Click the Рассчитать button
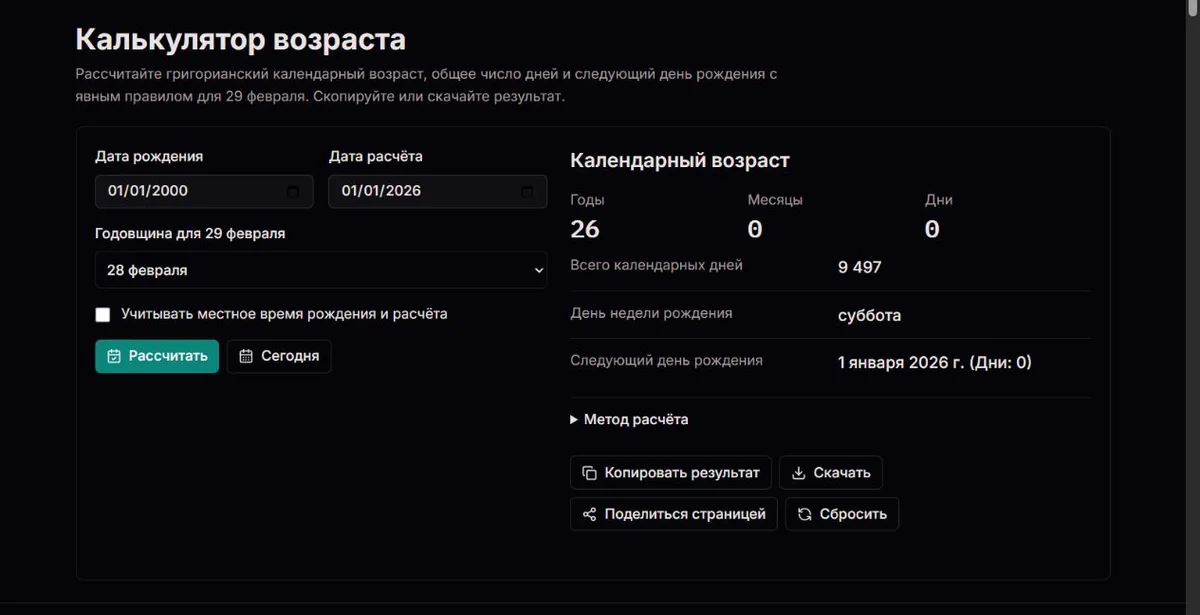 (157, 356)
